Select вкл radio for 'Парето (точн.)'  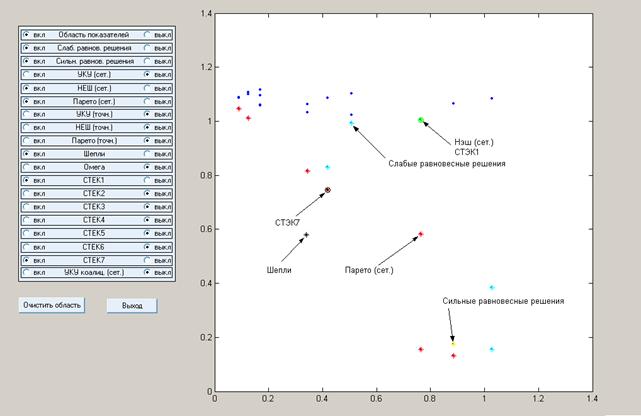[x=25, y=140]
